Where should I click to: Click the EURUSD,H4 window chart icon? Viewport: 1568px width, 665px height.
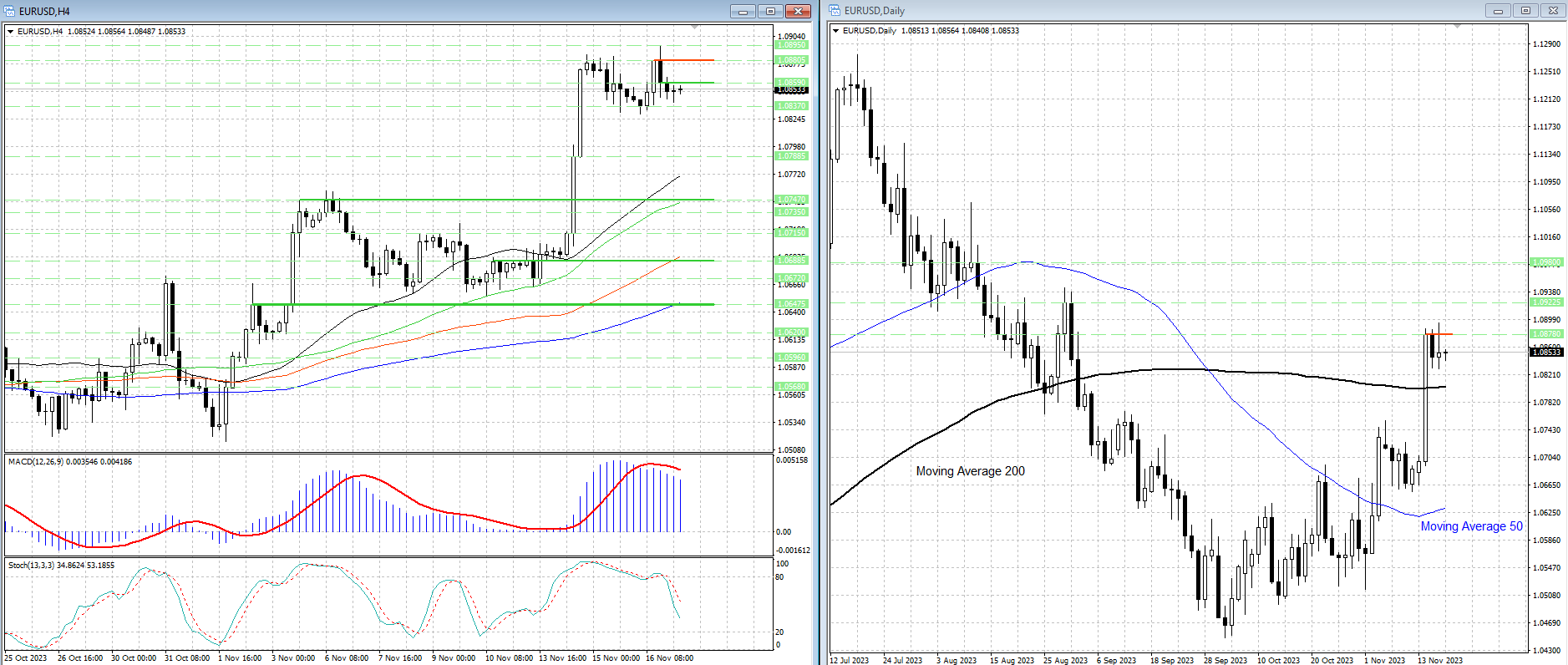pyautogui.click(x=10, y=11)
